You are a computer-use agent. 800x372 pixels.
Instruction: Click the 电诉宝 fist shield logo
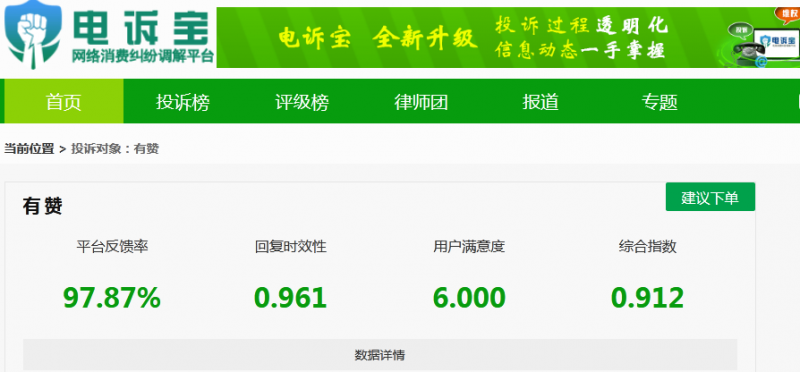[33, 35]
